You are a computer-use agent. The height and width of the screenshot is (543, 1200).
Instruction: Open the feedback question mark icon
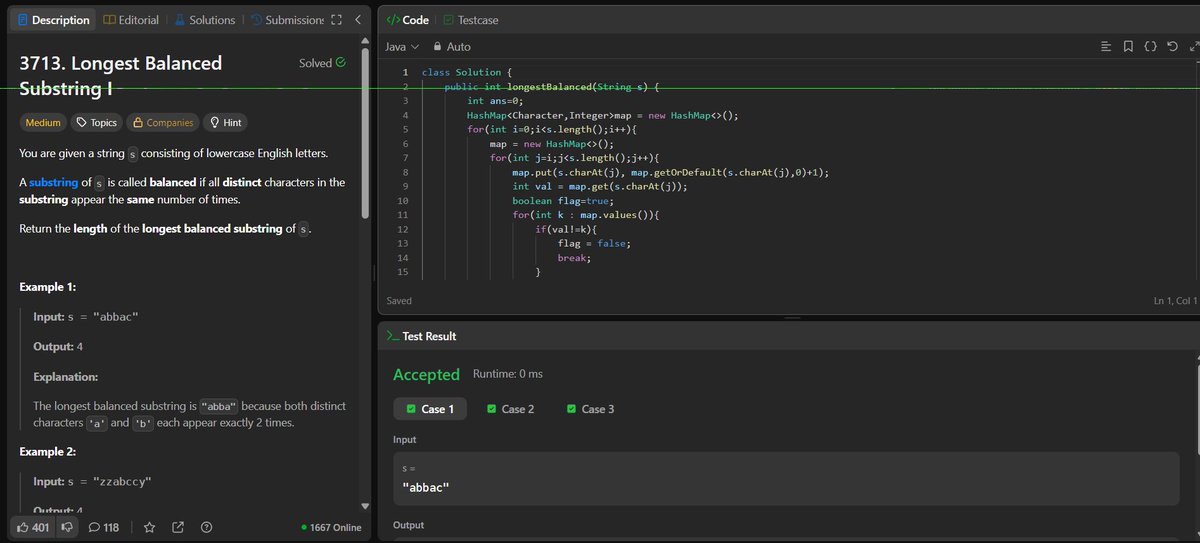coord(206,527)
